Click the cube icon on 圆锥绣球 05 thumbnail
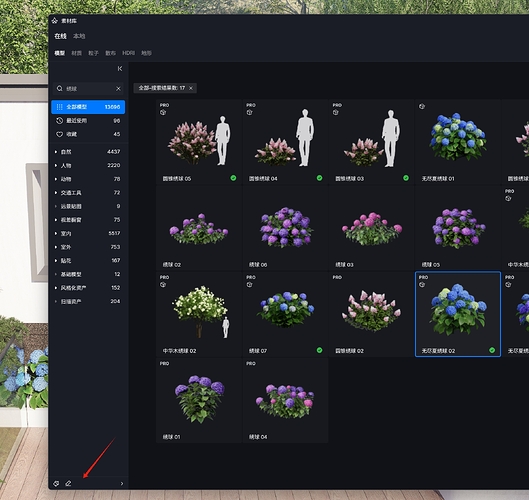The height and width of the screenshot is (500, 529). [x=163, y=112]
